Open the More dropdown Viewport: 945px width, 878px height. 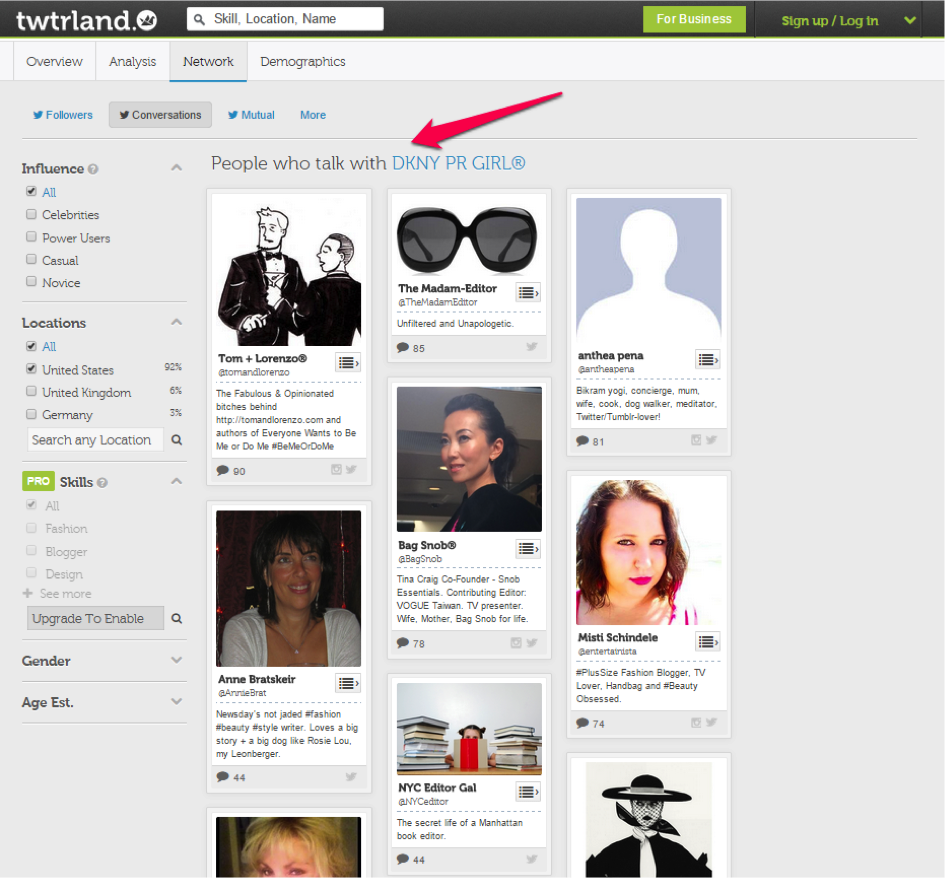coord(313,115)
